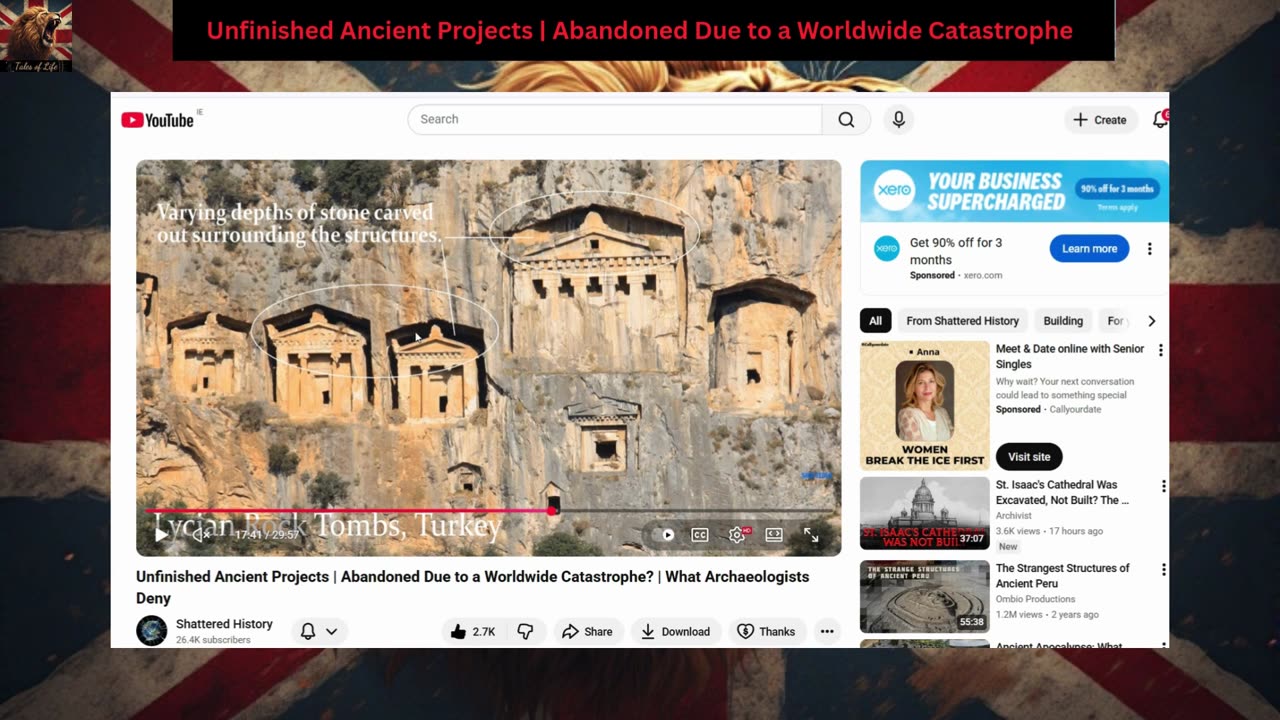Open the YouTube home logo
The image size is (1280, 720).
158,120
